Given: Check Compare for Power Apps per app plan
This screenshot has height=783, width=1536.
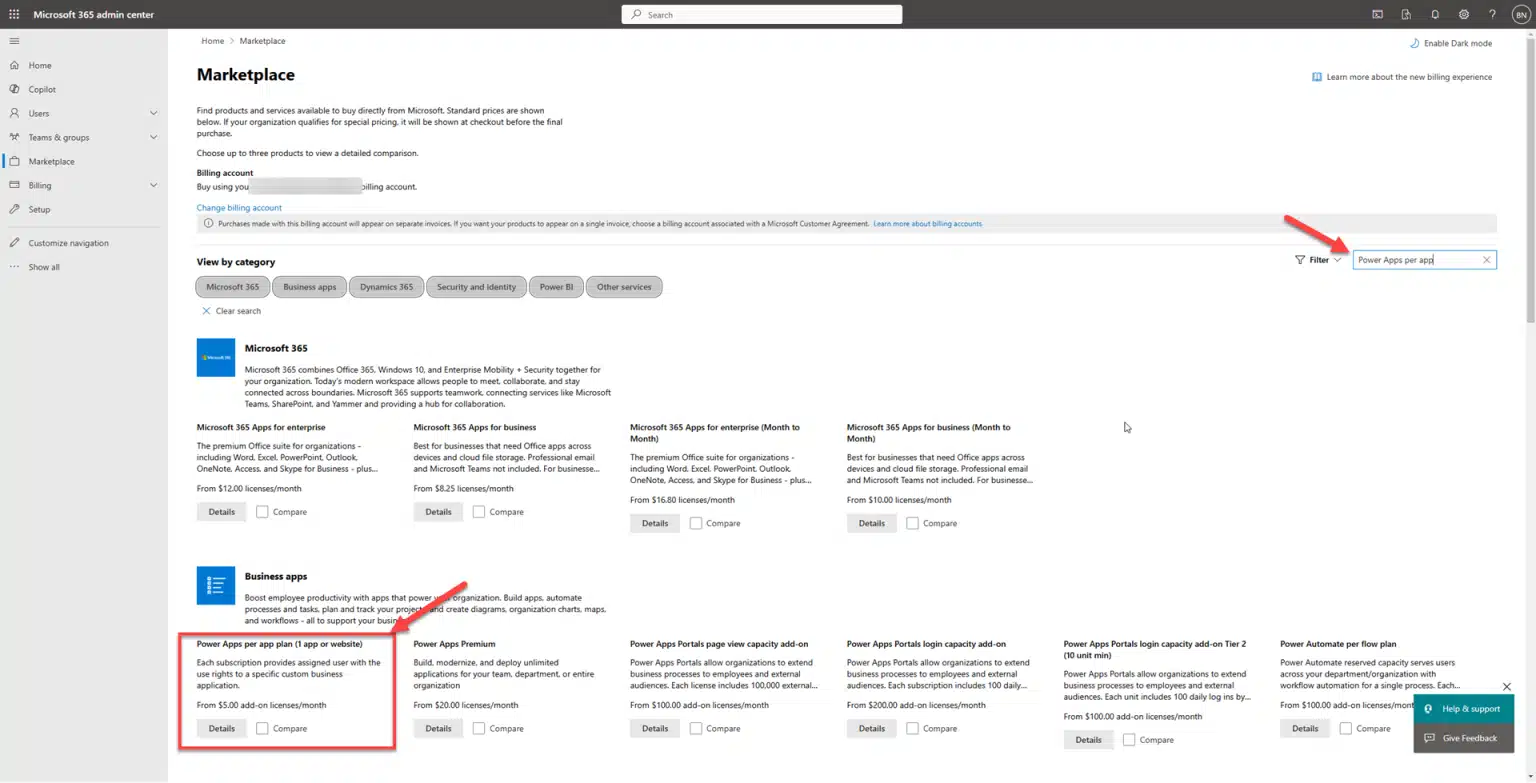Looking at the screenshot, I should pyautogui.click(x=262, y=729).
